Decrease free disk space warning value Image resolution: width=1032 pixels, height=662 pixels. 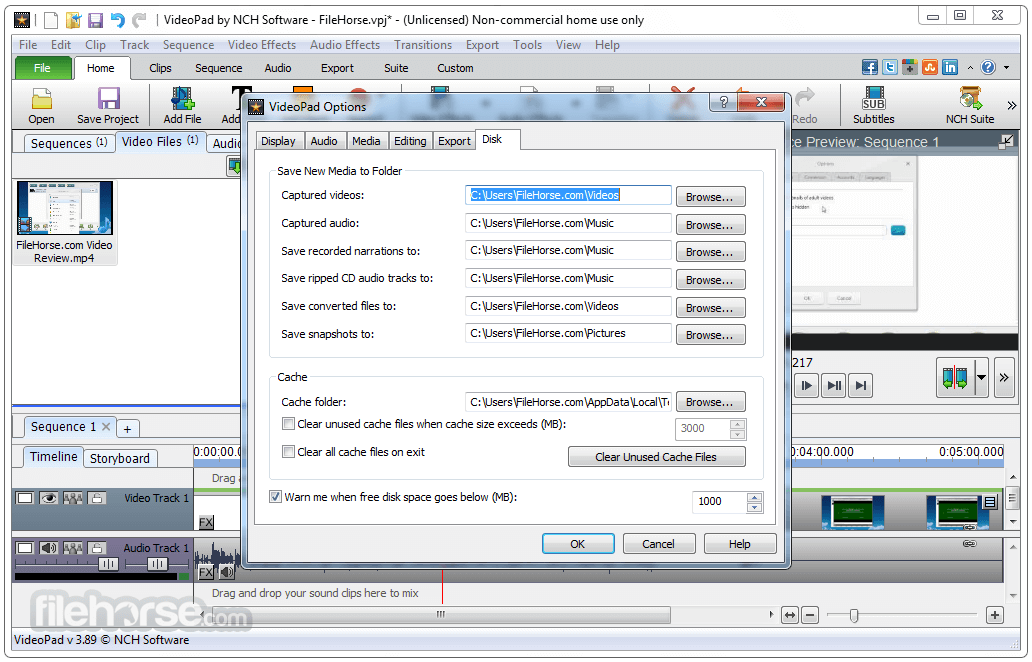click(x=755, y=507)
